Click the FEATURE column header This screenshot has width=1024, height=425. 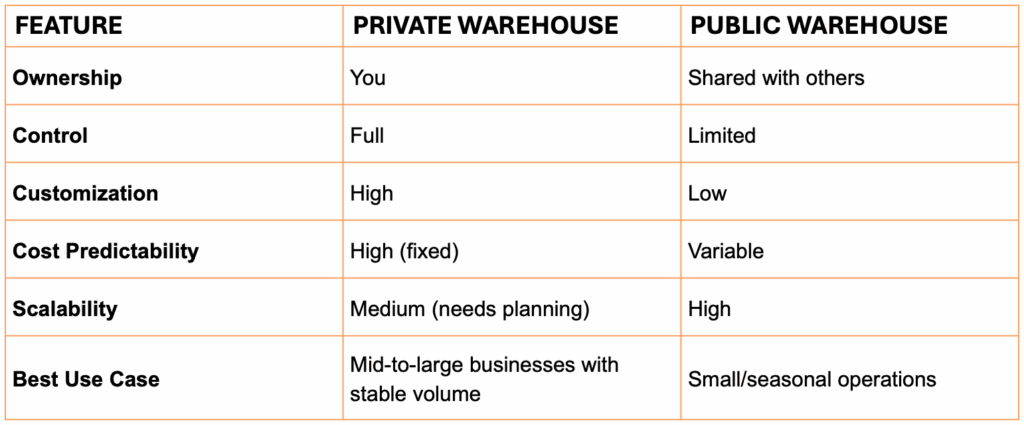coord(68,25)
